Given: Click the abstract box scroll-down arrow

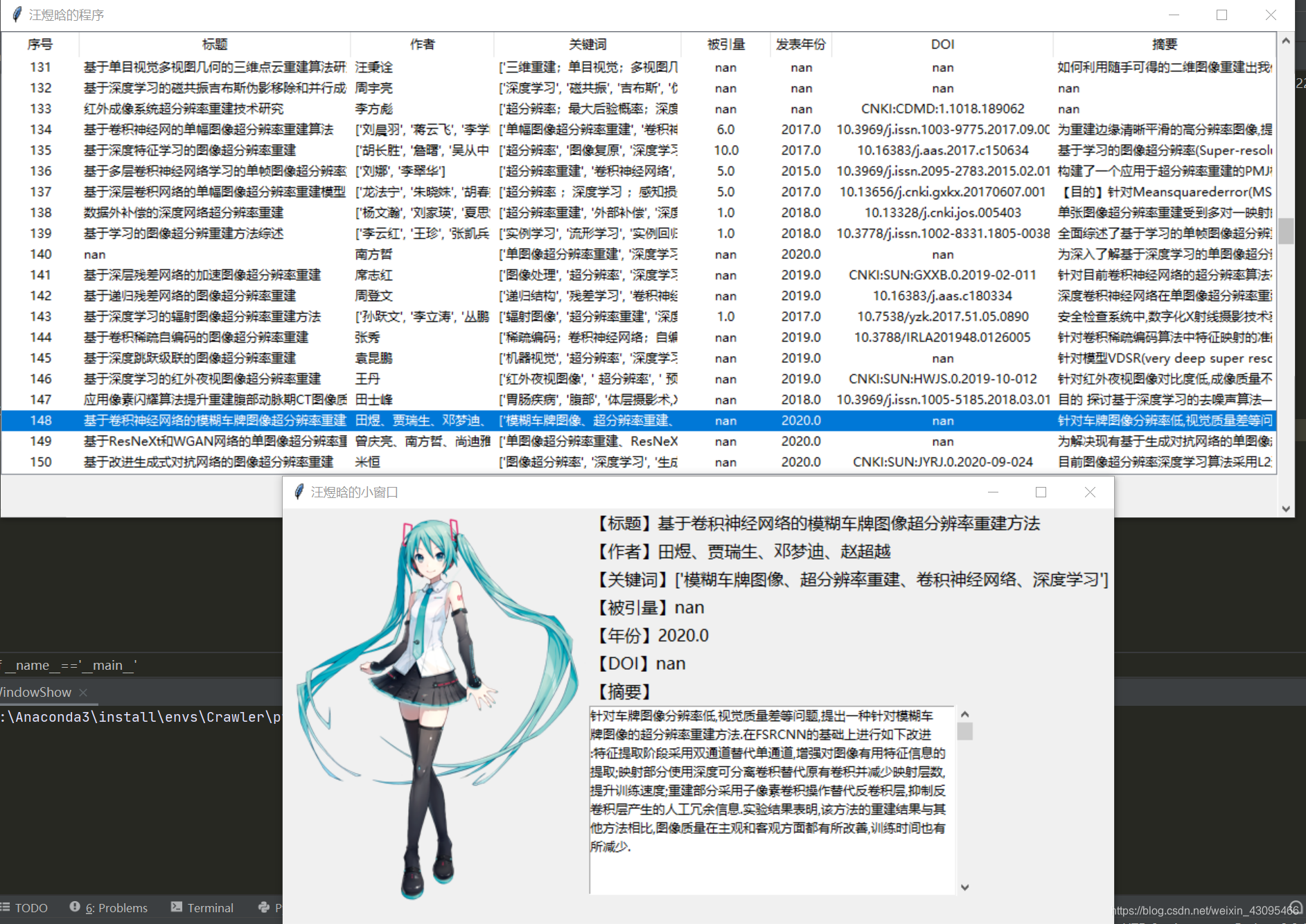Looking at the screenshot, I should (964, 887).
